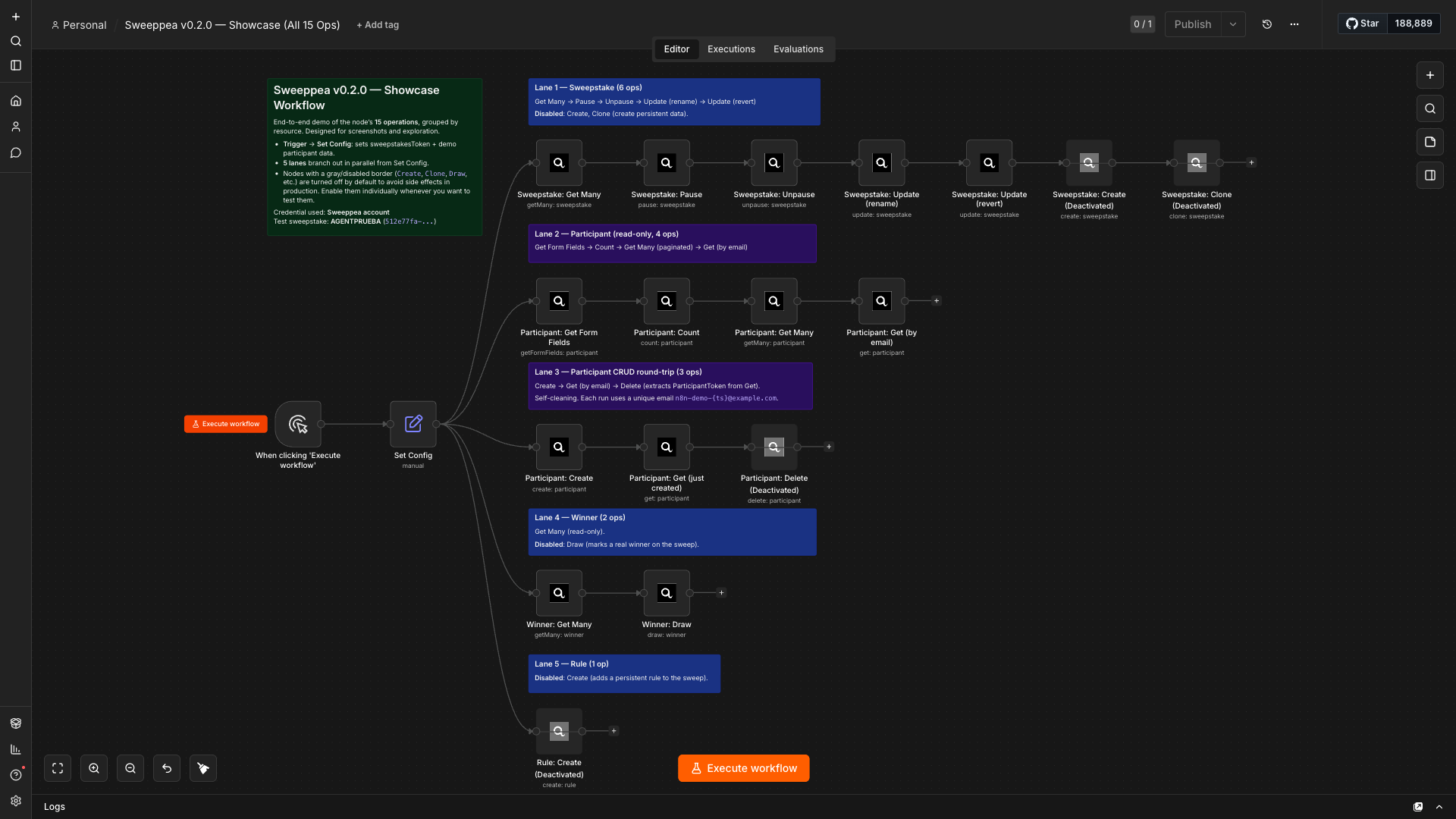Select the Lane 1 Sweepstake sticky note
This screenshot has width=1456, height=819.
click(x=674, y=102)
